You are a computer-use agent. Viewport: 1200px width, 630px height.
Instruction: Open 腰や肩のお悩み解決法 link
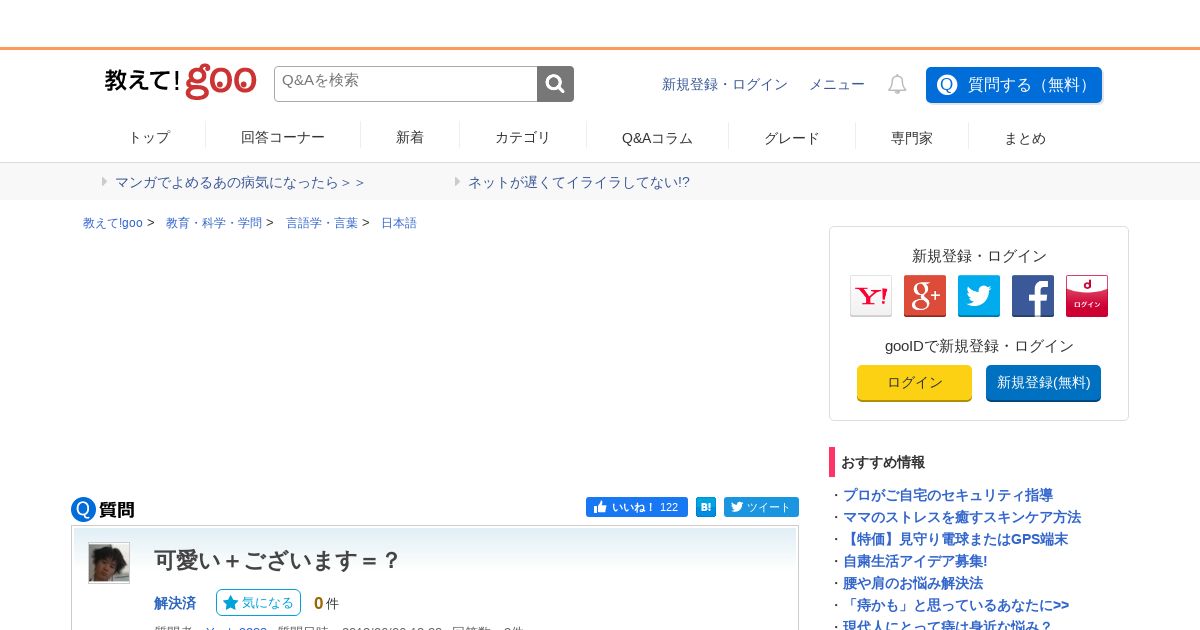click(913, 583)
